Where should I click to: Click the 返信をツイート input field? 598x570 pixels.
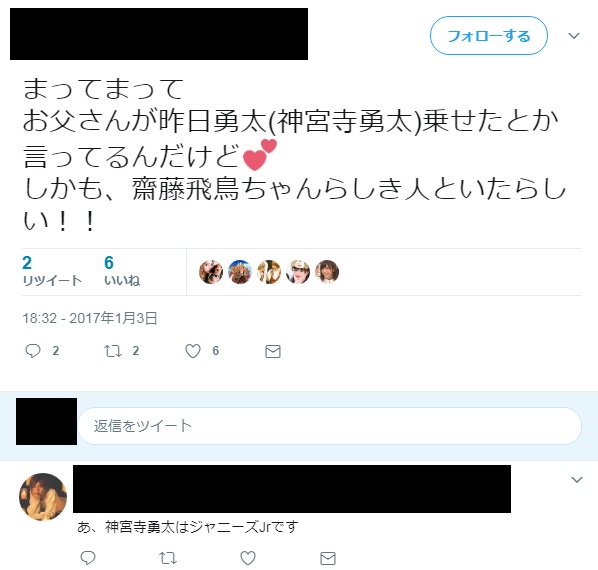330,426
